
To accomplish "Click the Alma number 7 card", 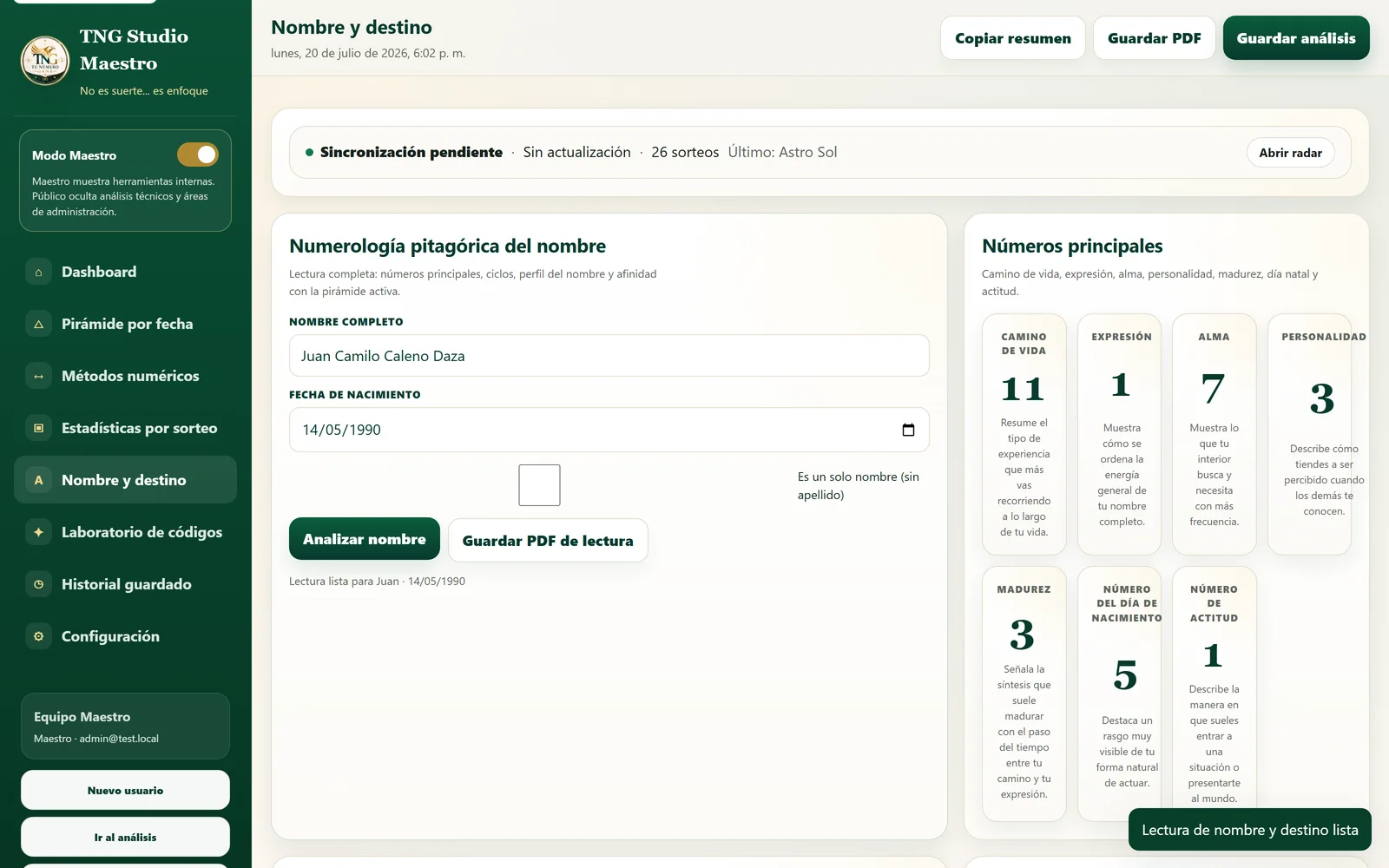I will (1214, 434).
